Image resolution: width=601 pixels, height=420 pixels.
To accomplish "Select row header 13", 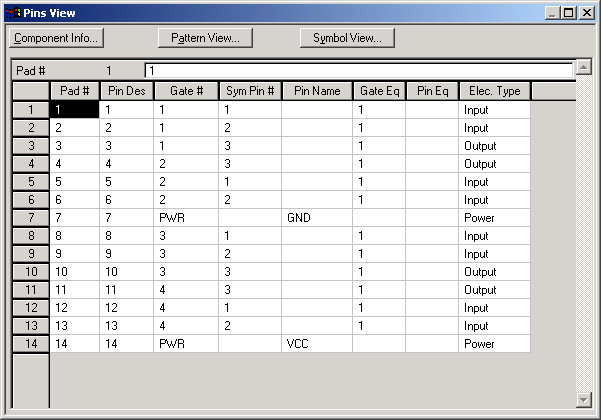I will click(31, 326).
